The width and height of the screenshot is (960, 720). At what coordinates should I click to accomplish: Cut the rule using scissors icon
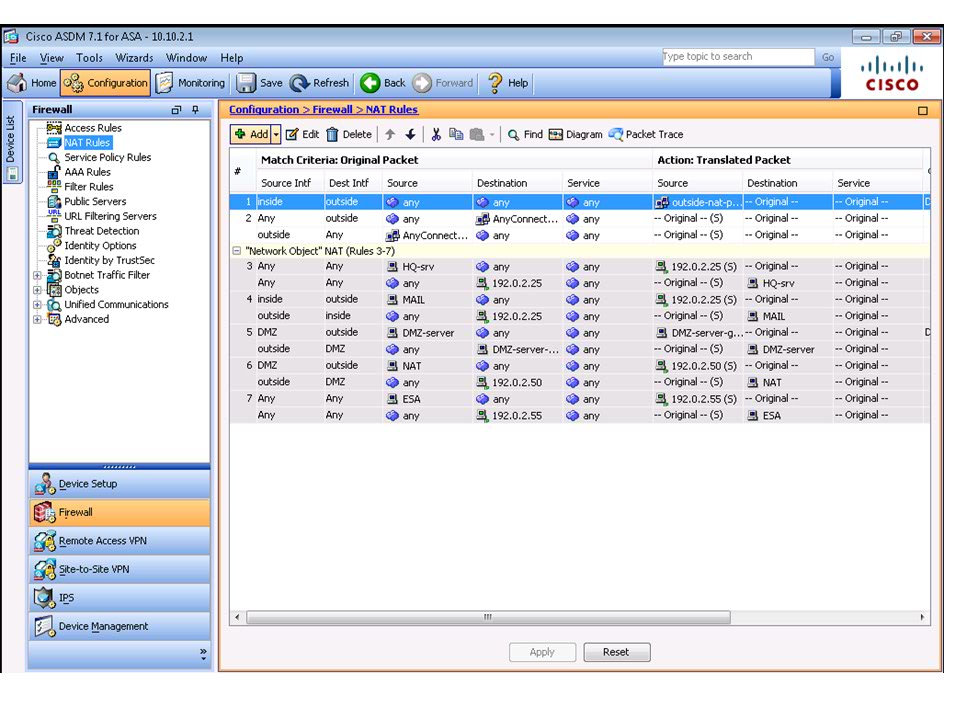(x=436, y=134)
